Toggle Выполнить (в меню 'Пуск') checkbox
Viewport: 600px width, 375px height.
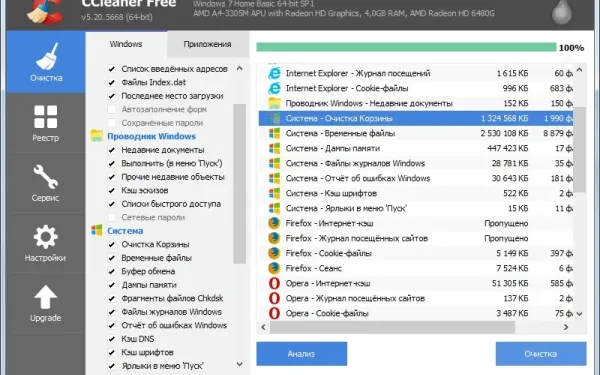[x=111, y=163]
